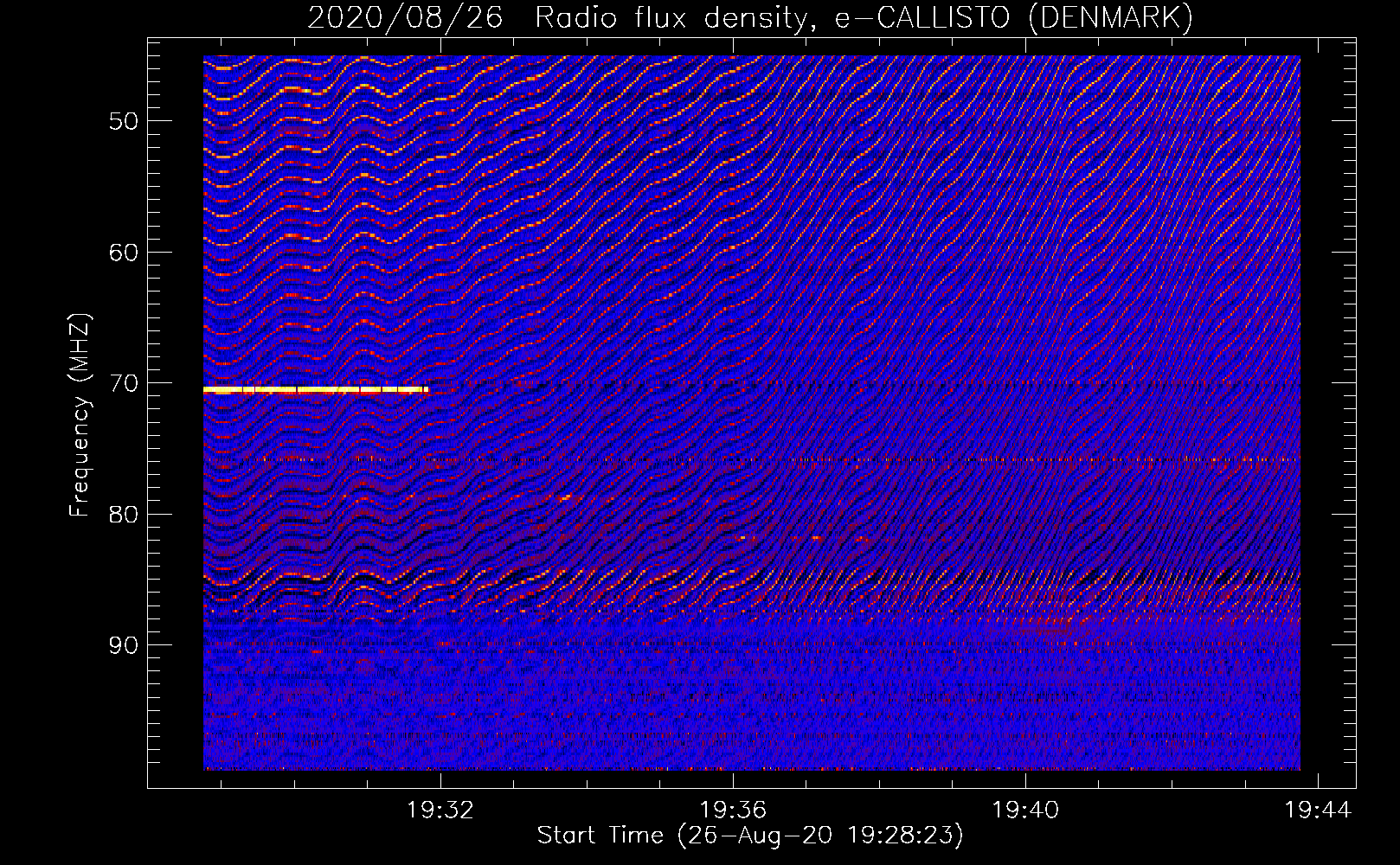Click the 50 frequency tick label
Screen dimensions: 1400x865
(x=124, y=121)
